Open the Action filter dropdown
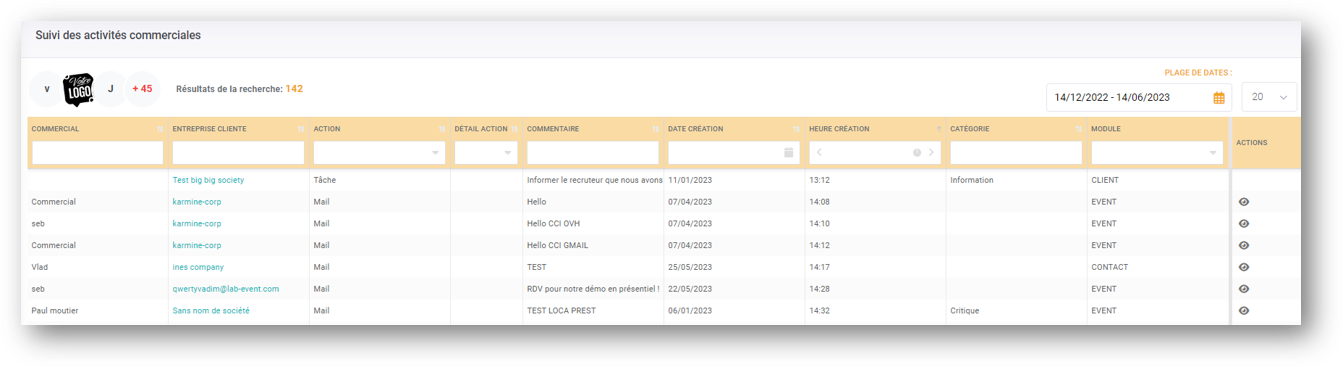The image size is (1343, 367). [435, 153]
